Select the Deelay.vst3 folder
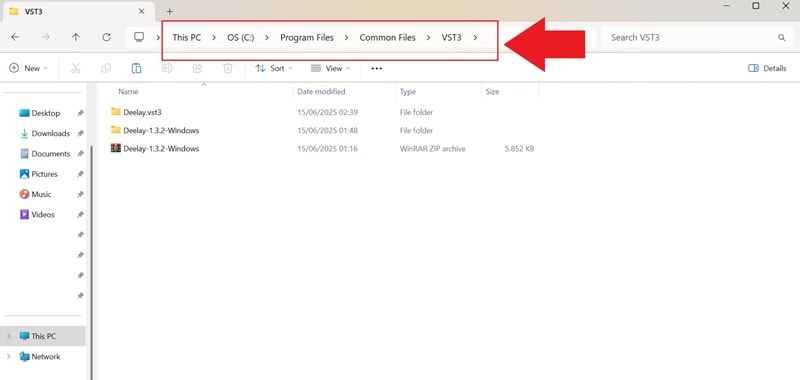This screenshot has height=380, width=800. coord(142,112)
